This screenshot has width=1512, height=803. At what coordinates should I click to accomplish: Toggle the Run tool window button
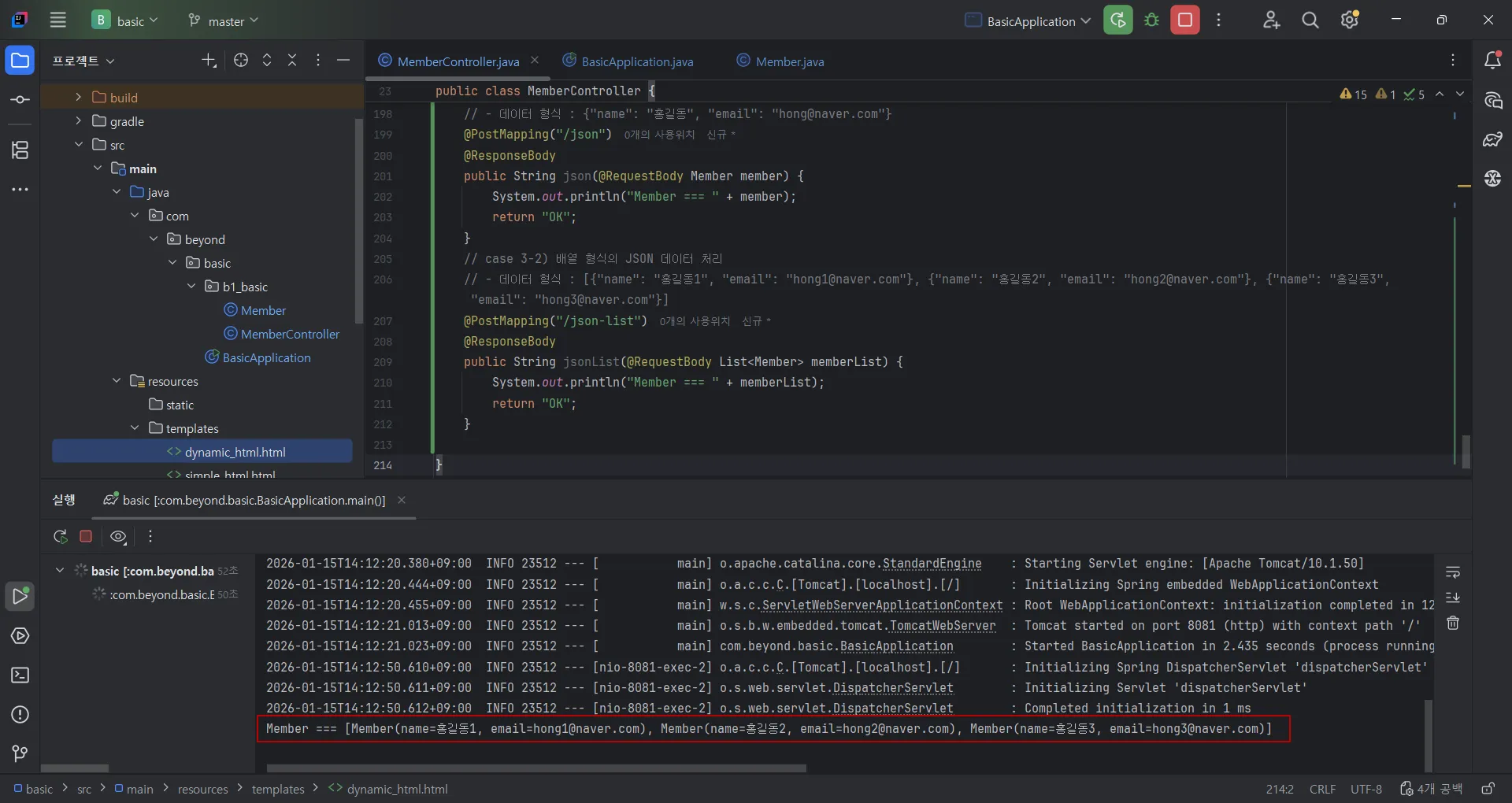click(x=20, y=597)
